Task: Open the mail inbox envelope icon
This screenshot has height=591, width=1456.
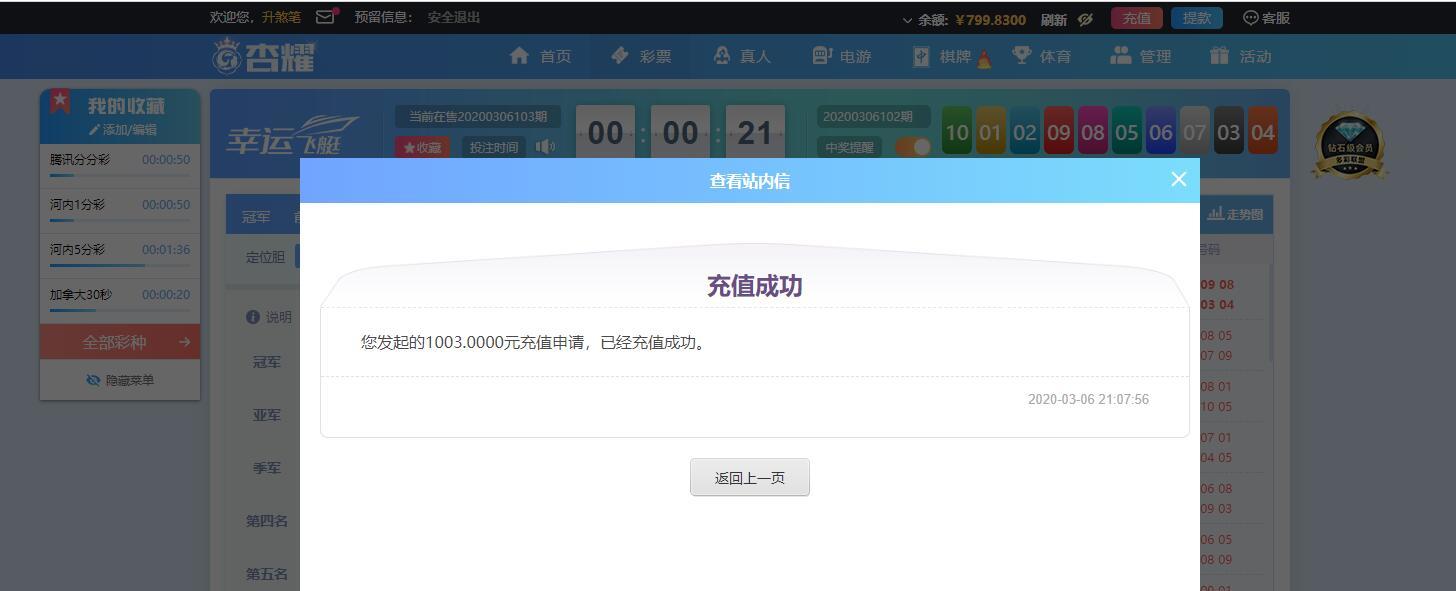Action: click(x=325, y=17)
